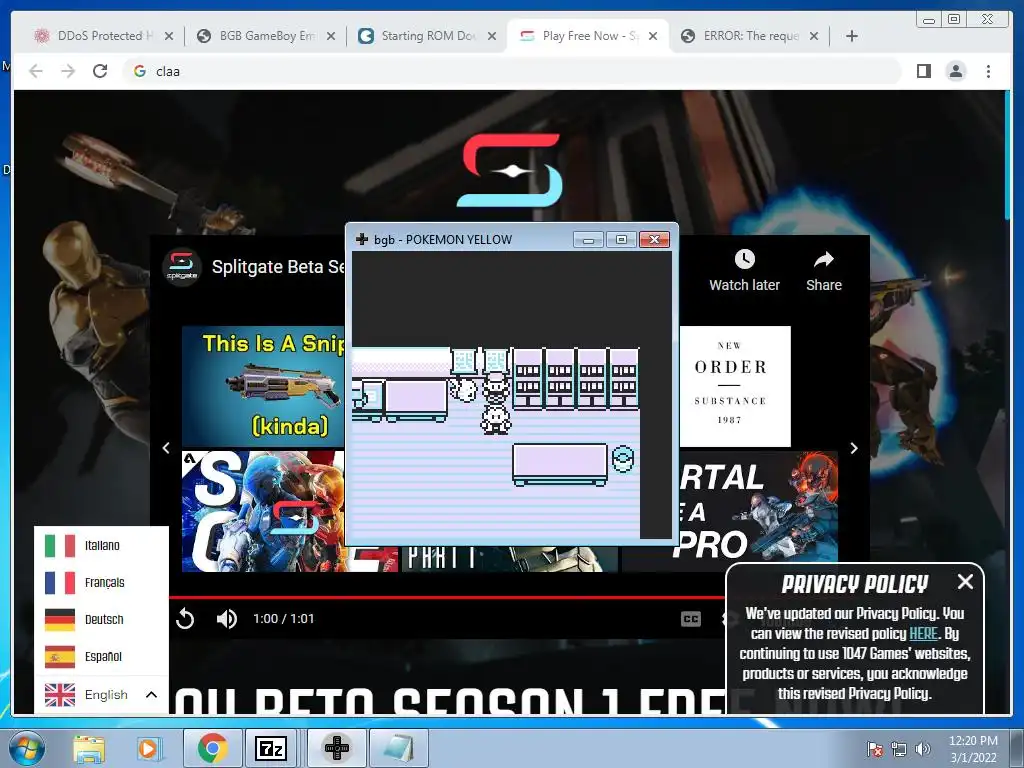Choose Español language
The width and height of the screenshot is (1024, 768).
(101, 656)
